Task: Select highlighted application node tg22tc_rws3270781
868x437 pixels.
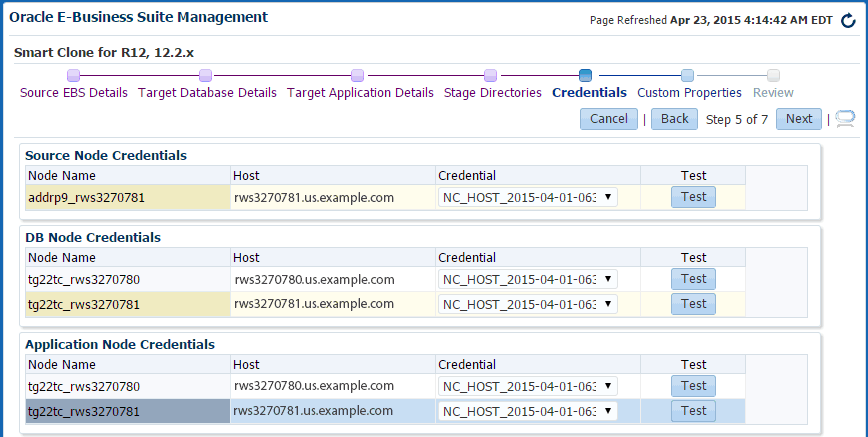Action: (x=84, y=412)
